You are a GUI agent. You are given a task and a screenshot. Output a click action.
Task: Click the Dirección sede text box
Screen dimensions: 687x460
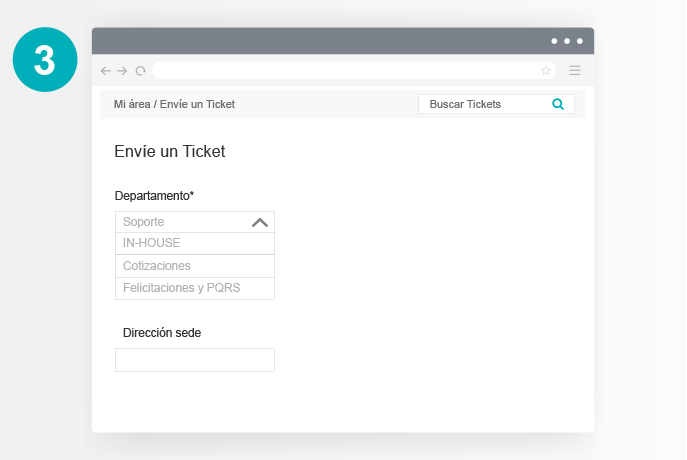(194, 360)
